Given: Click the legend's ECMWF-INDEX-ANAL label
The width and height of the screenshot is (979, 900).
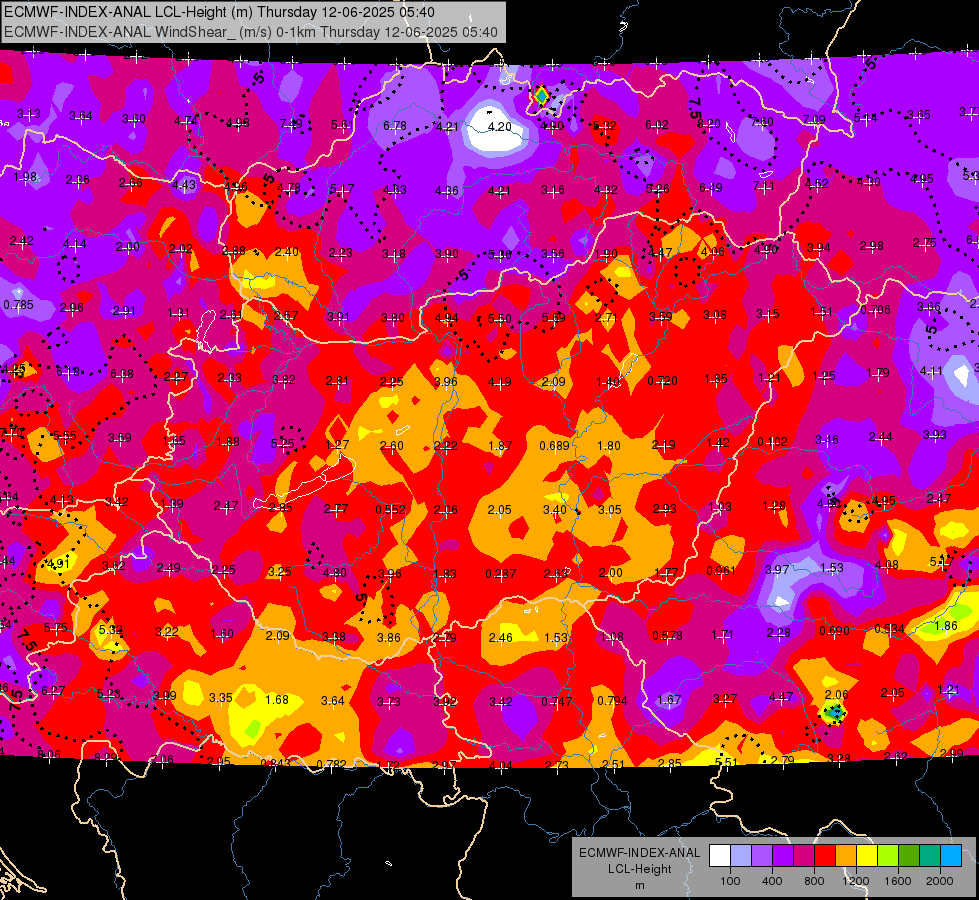Looking at the screenshot, I should [x=639, y=853].
